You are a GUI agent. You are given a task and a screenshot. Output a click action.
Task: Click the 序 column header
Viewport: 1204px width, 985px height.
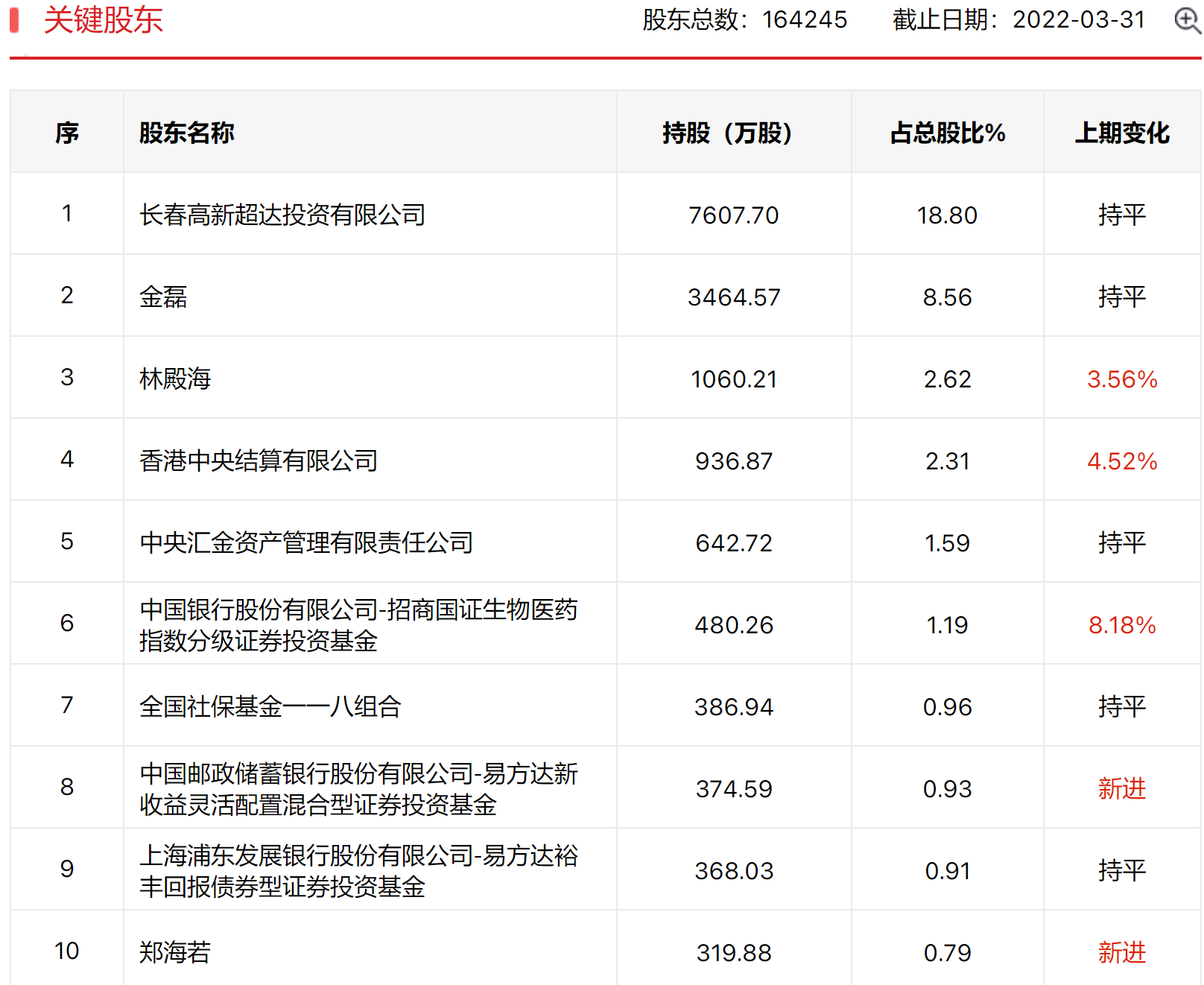[67, 133]
